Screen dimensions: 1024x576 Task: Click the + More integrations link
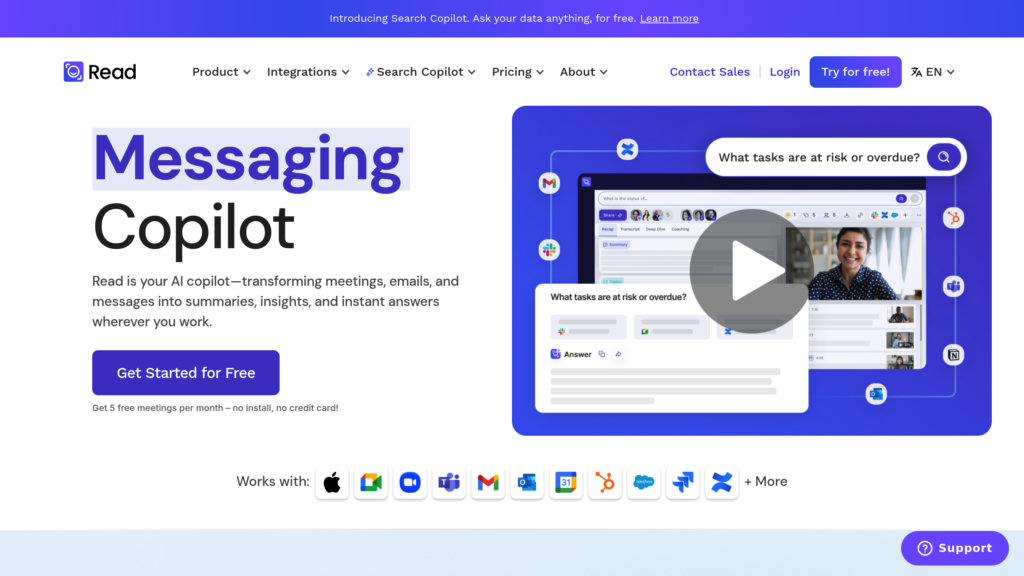[x=766, y=482]
